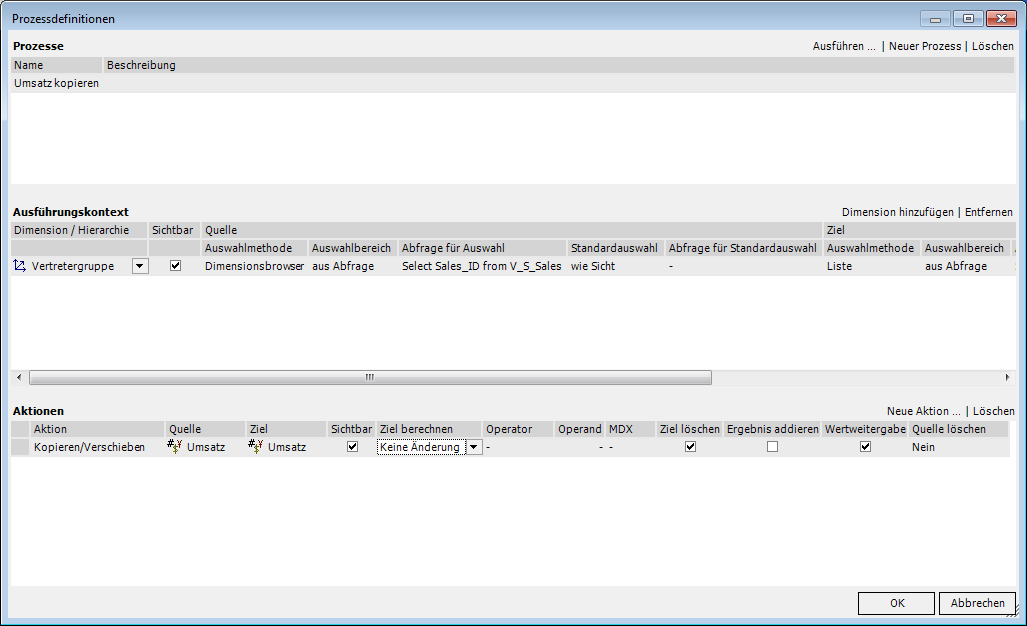Viewport: 1027px width, 626px height.
Task: Click Dimension hinzufügen link
Action: click(x=898, y=212)
